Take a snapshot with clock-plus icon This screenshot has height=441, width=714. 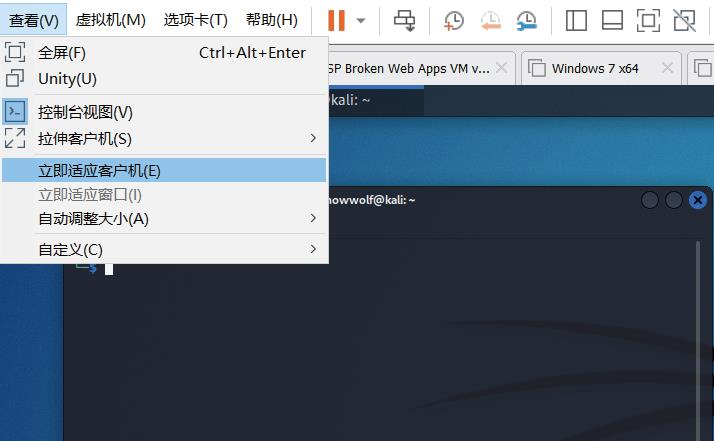click(454, 21)
